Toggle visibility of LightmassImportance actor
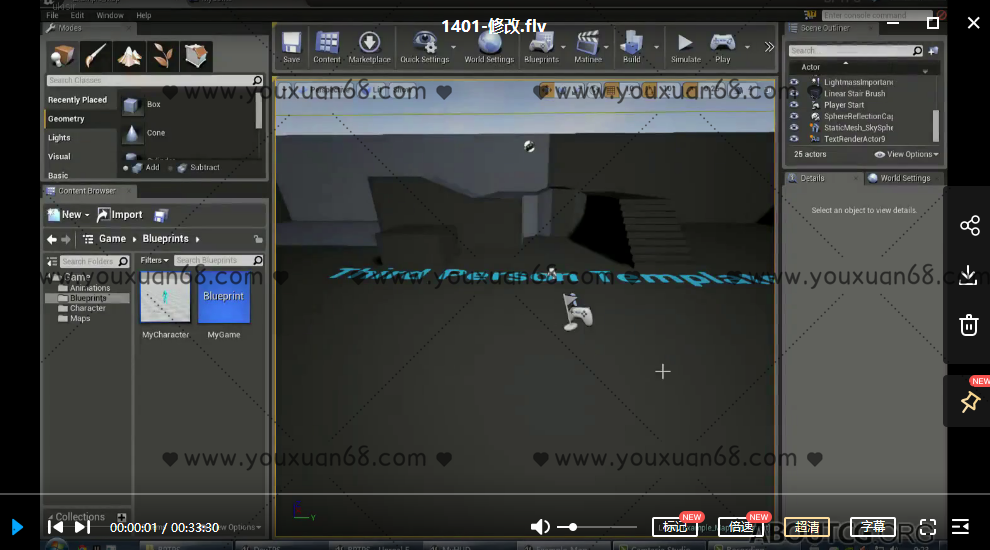The width and height of the screenshot is (990, 550). click(x=794, y=82)
